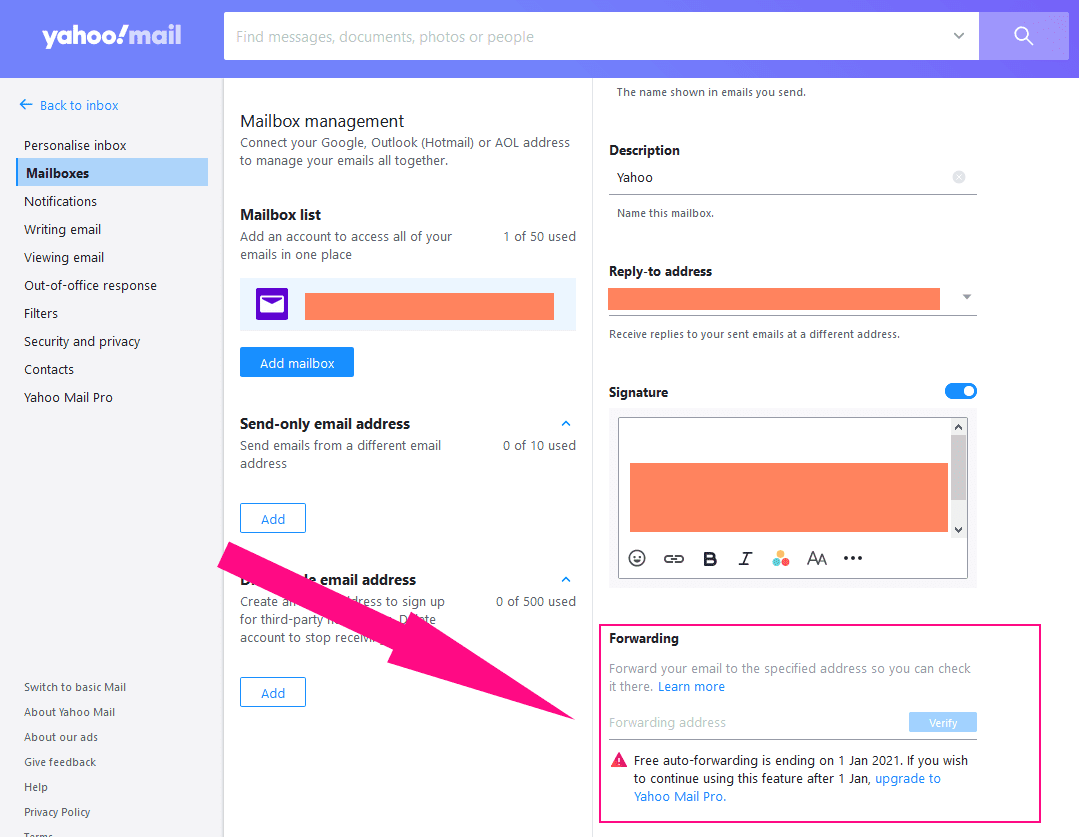The image size is (1079, 837).
Task: Collapse the Disposable email address section
Action: click(x=565, y=579)
